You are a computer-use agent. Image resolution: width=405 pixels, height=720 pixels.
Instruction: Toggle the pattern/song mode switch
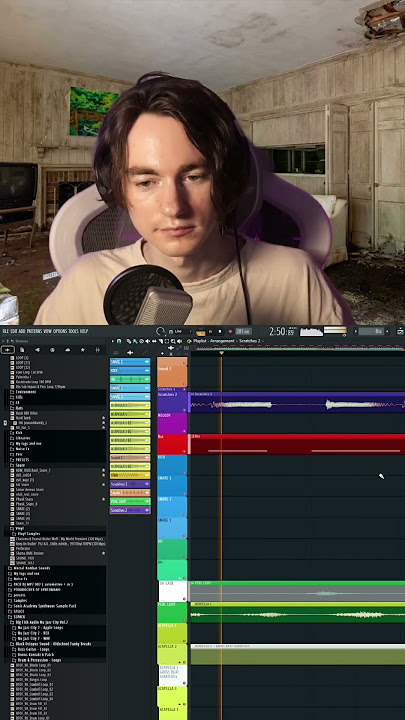201,332
